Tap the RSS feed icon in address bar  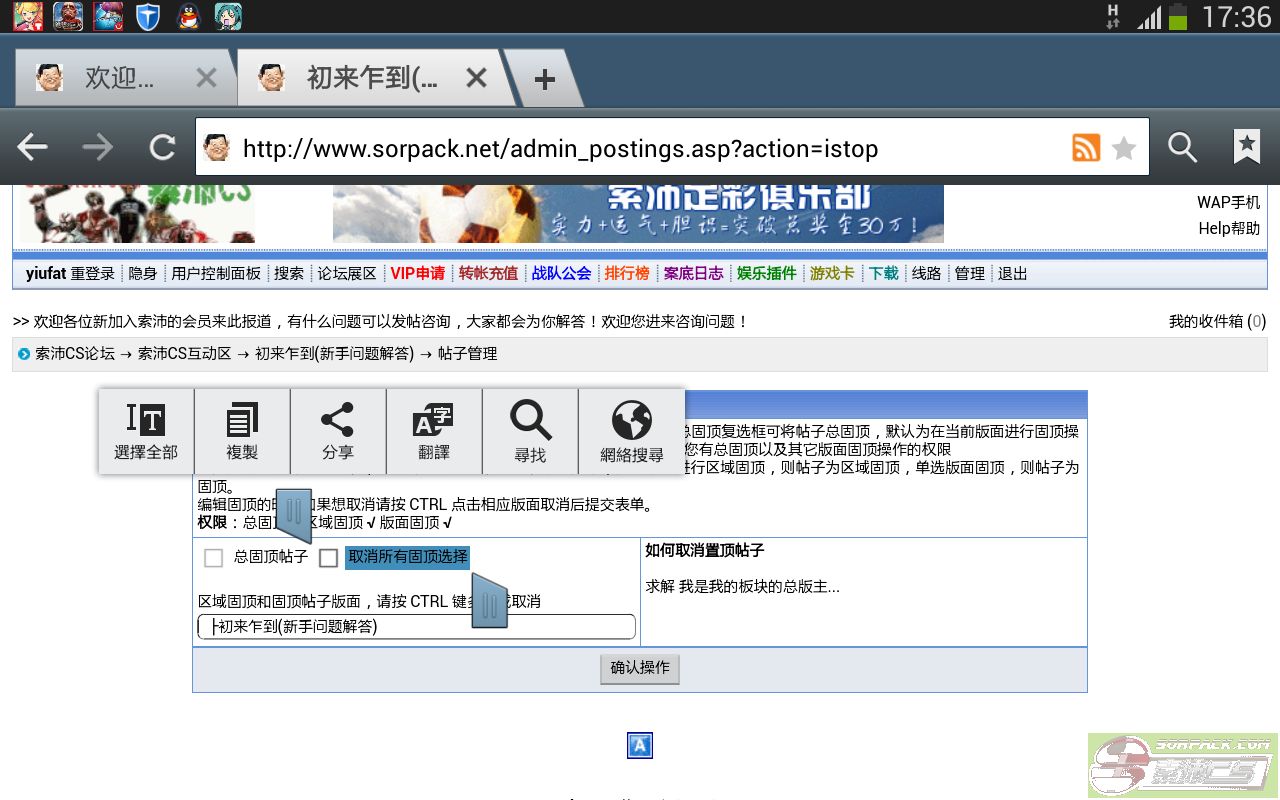1085,148
